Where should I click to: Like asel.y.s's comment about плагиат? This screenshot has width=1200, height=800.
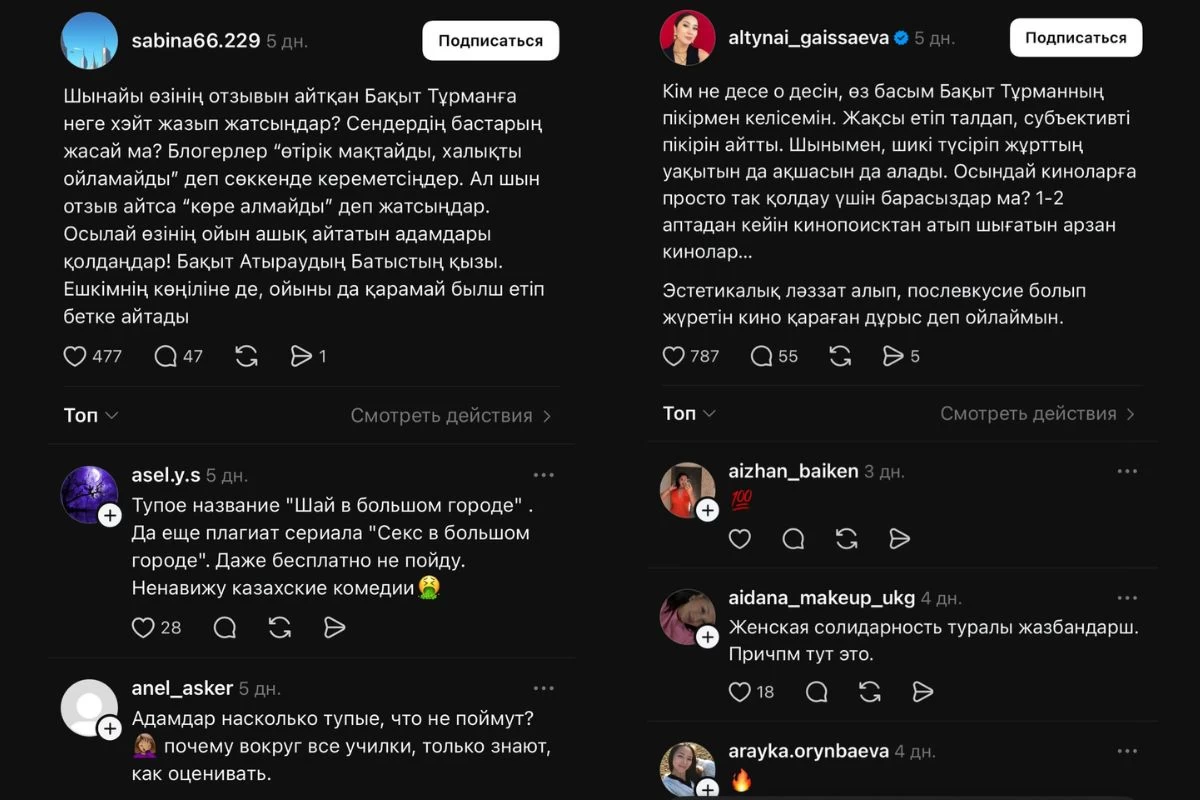pos(143,627)
